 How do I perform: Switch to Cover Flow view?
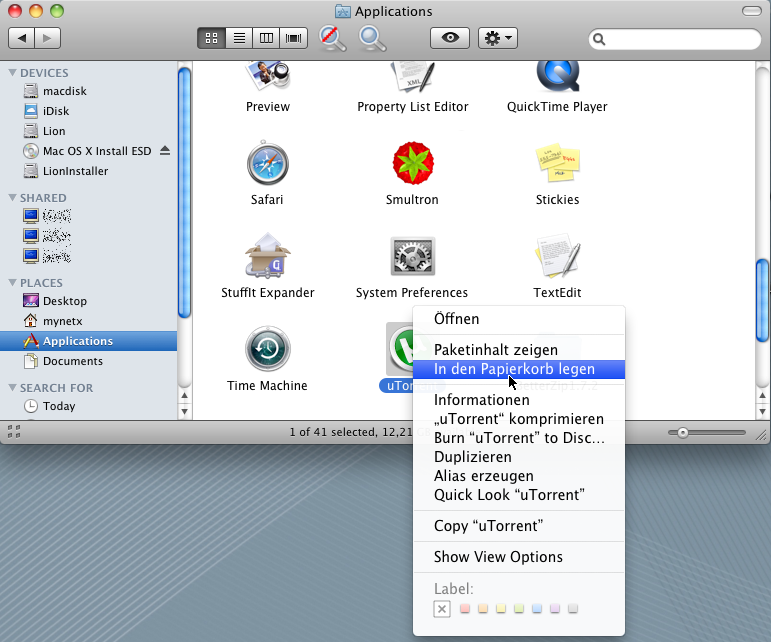(x=294, y=38)
